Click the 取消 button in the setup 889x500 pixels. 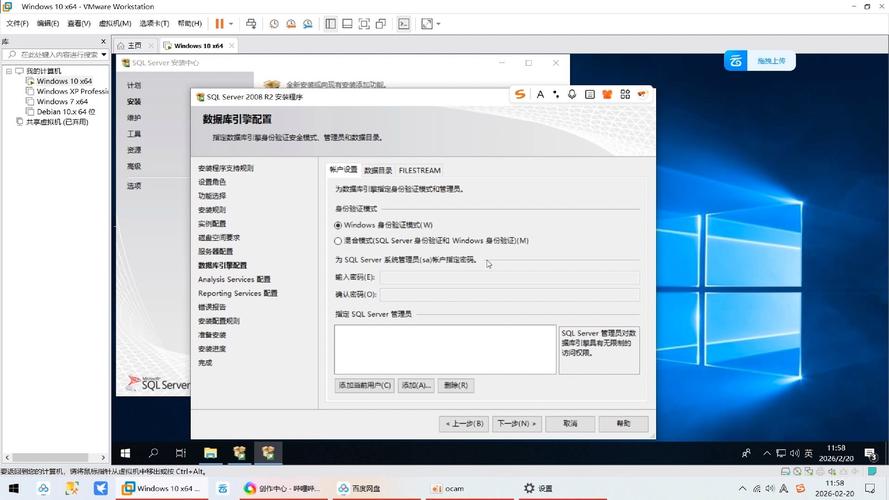point(570,423)
